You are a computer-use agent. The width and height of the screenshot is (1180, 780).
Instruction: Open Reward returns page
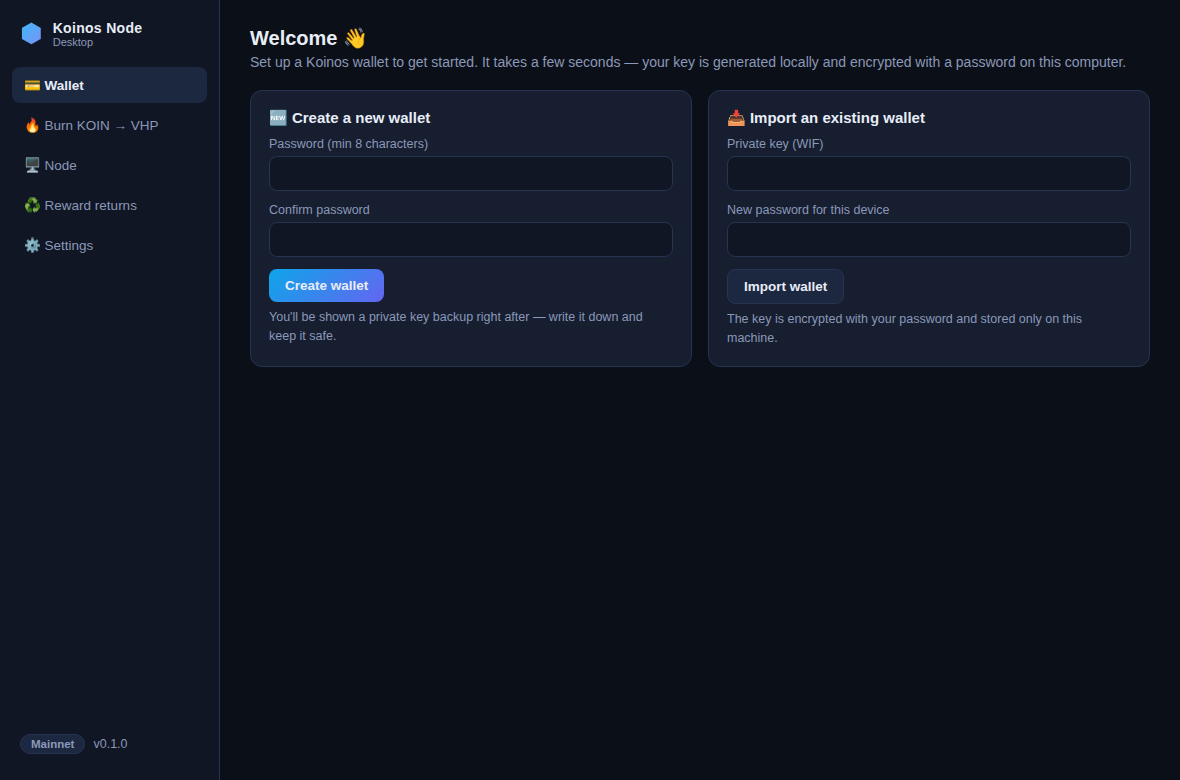[109, 205]
